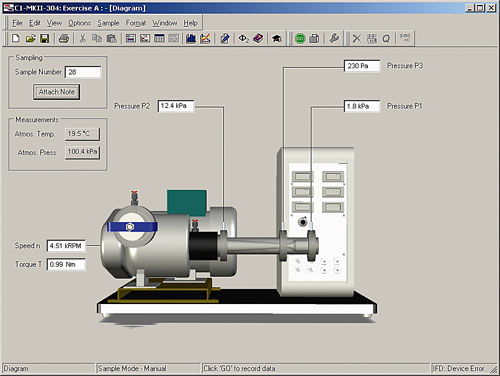The height and width of the screenshot is (376, 500).
Task: Open the Options menu
Action: 79,23
